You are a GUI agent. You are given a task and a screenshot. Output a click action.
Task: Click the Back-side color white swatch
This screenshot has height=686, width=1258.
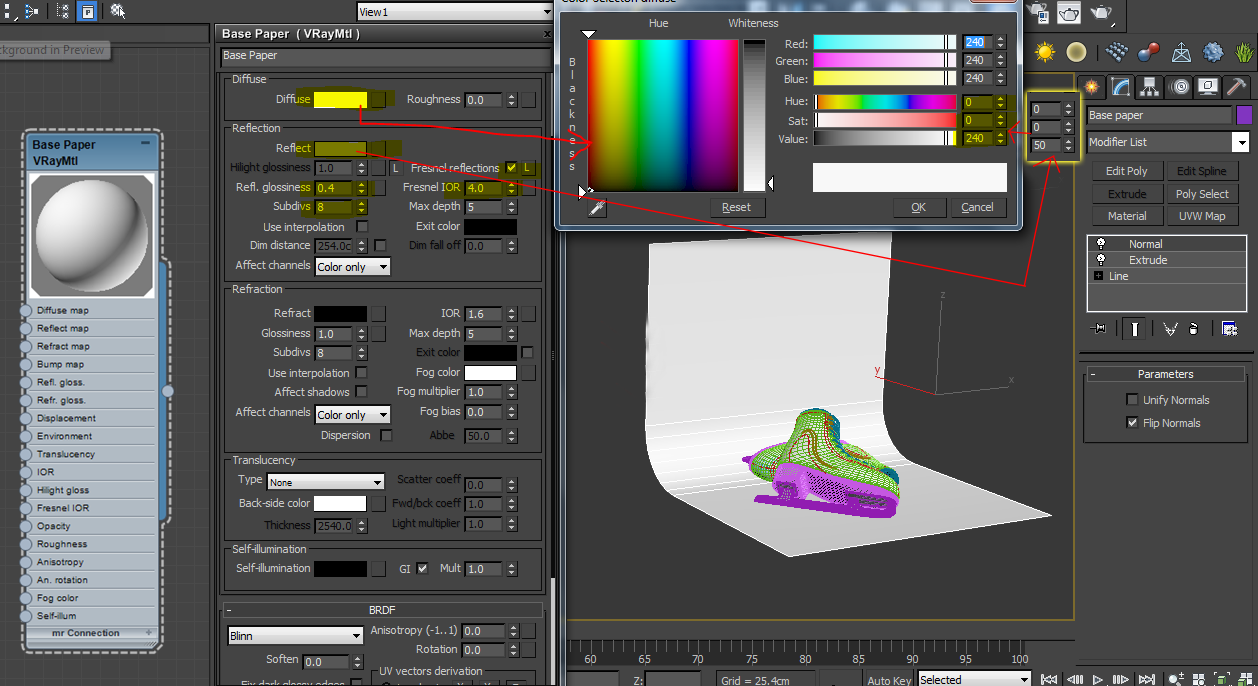340,504
